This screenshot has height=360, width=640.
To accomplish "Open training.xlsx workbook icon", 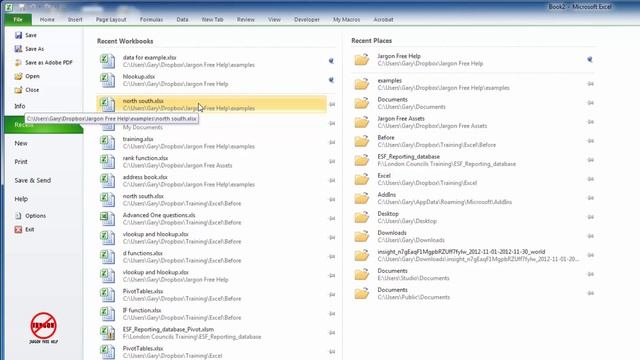I will tap(108, 142).
